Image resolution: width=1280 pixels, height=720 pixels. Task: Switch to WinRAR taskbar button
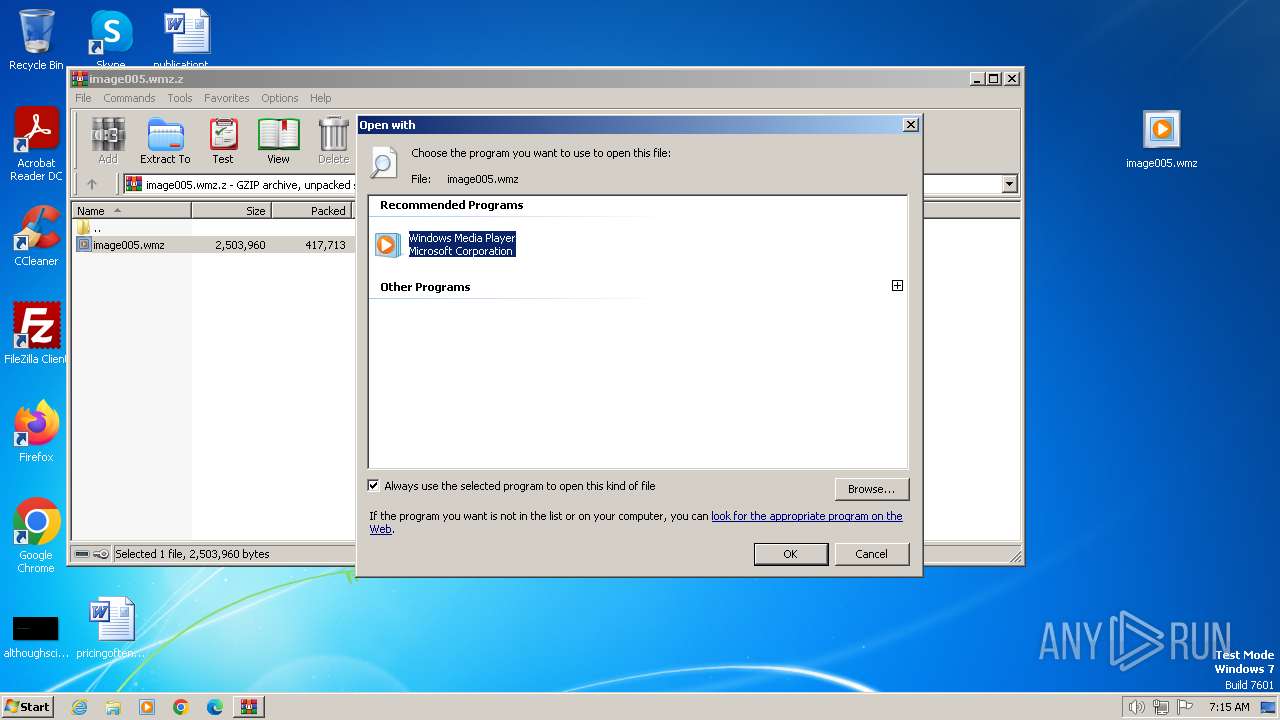(249, 707)
